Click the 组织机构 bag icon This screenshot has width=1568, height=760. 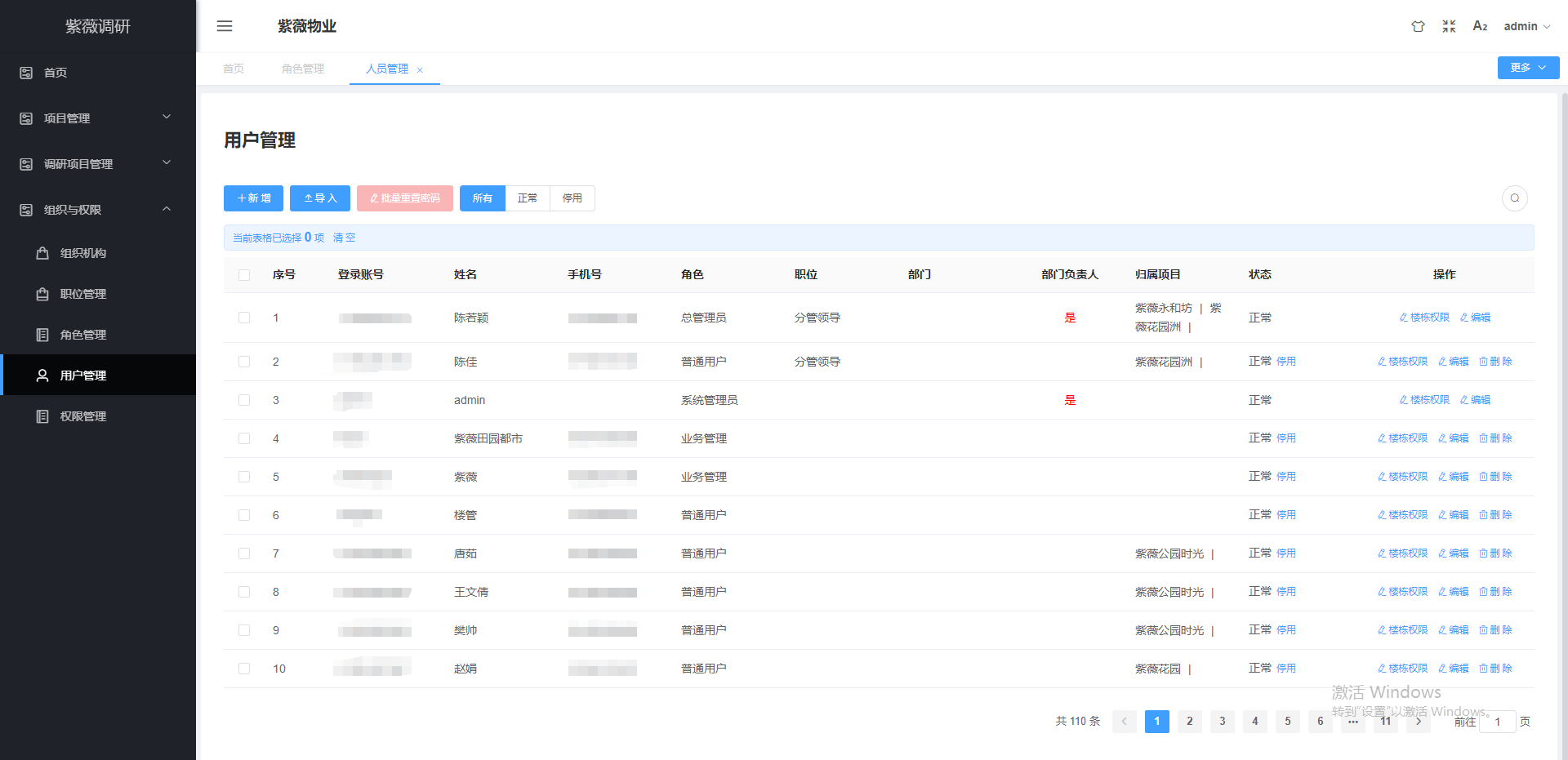pyautogui.click(x=42, y=253)
